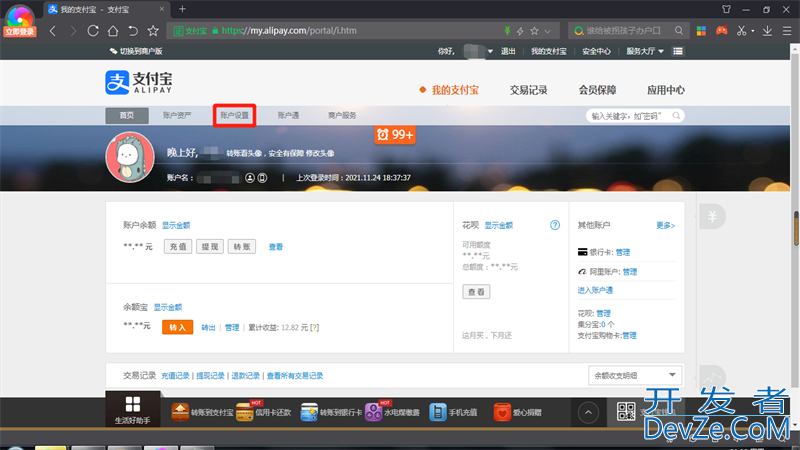Open the 应用中心 main tab
The height and width of the screenshot is (450, 800).
[x=666, y=90]
